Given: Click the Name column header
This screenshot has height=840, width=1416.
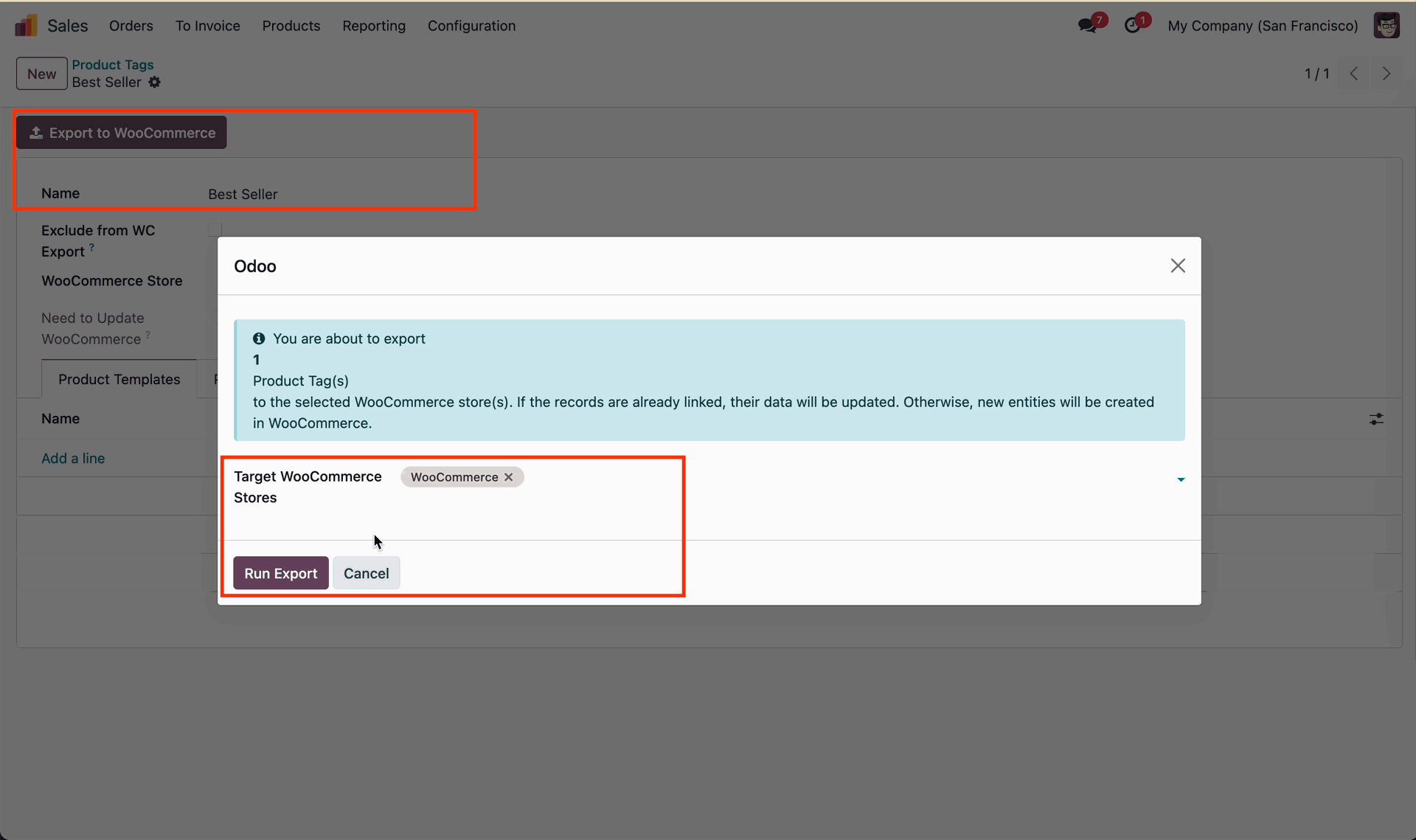Looking at the screenshot, I should [x=60, y=418].
